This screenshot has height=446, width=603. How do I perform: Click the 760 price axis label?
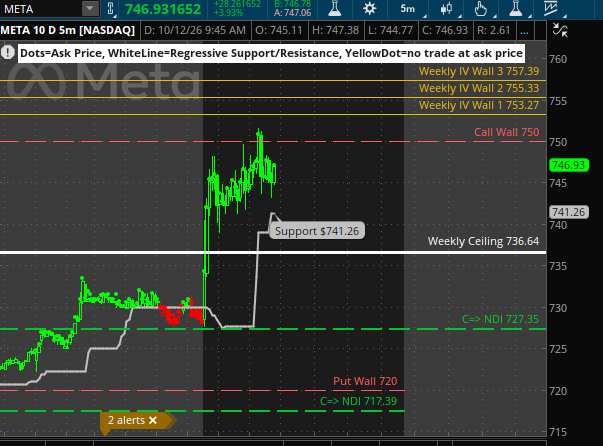tap(558, 59)
